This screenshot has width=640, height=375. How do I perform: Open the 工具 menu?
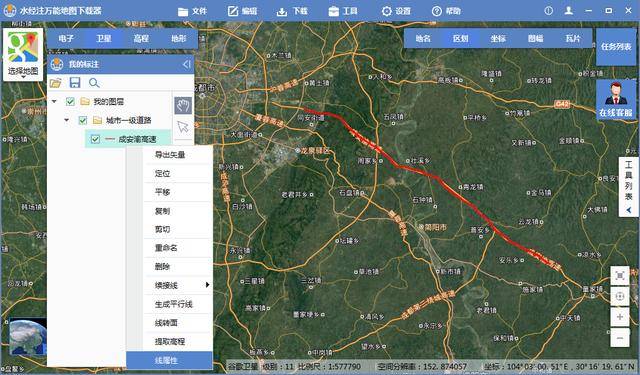[x=343, y=11]
